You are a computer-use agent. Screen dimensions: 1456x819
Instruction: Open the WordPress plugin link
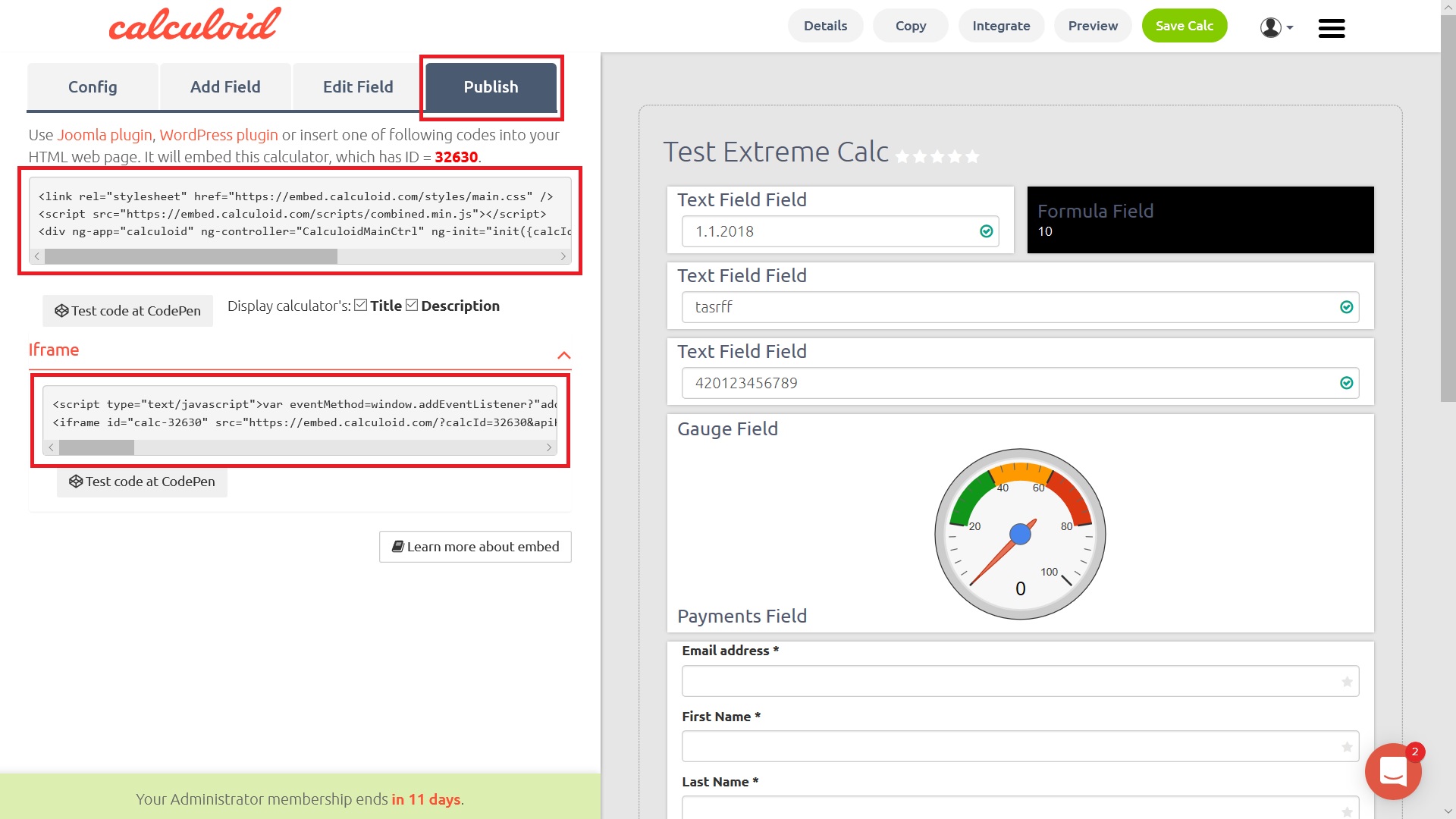coord(218,135)
